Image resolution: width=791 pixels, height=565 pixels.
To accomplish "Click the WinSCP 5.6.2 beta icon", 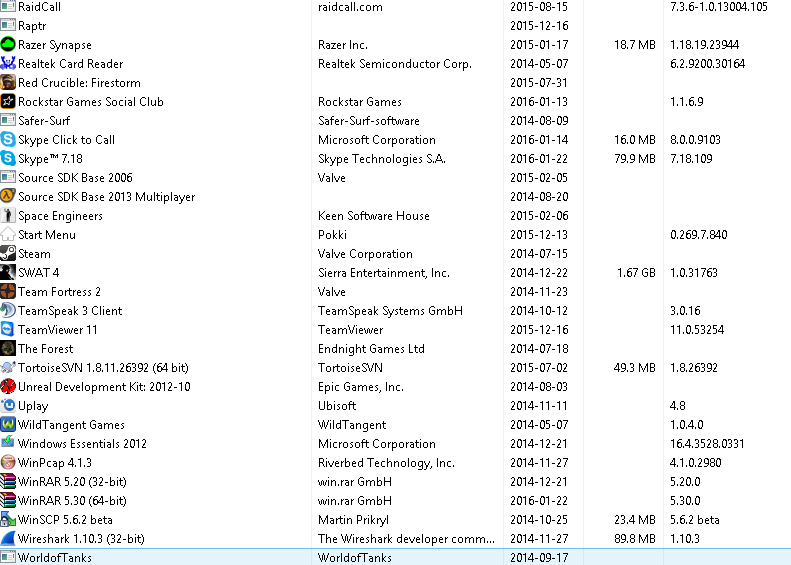I will tap(8, 520).
